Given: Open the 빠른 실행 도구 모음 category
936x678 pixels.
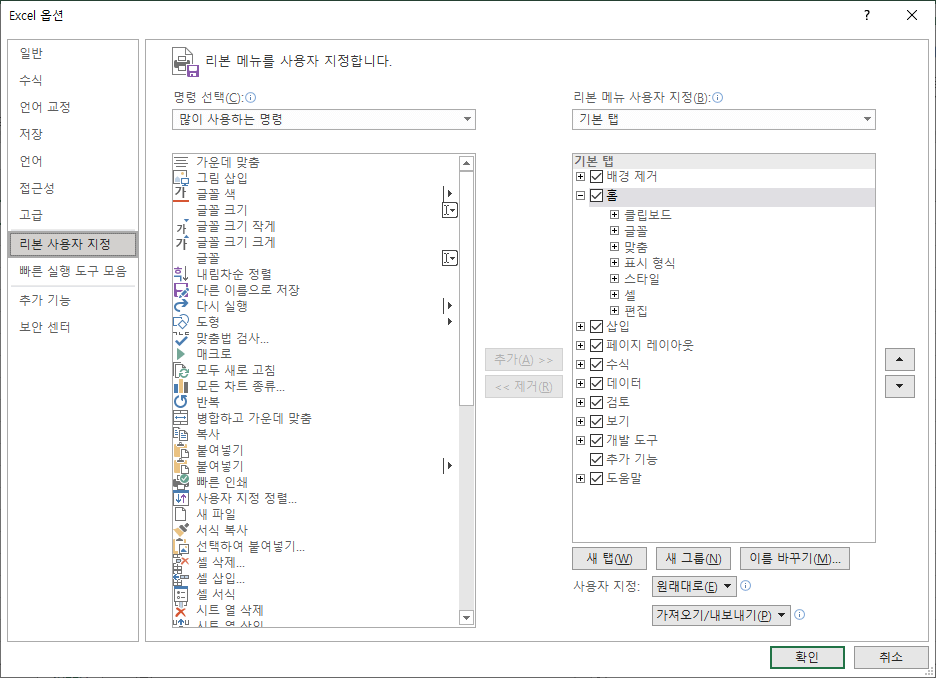Looking at the screenshot, I should [x=73, y=271].
